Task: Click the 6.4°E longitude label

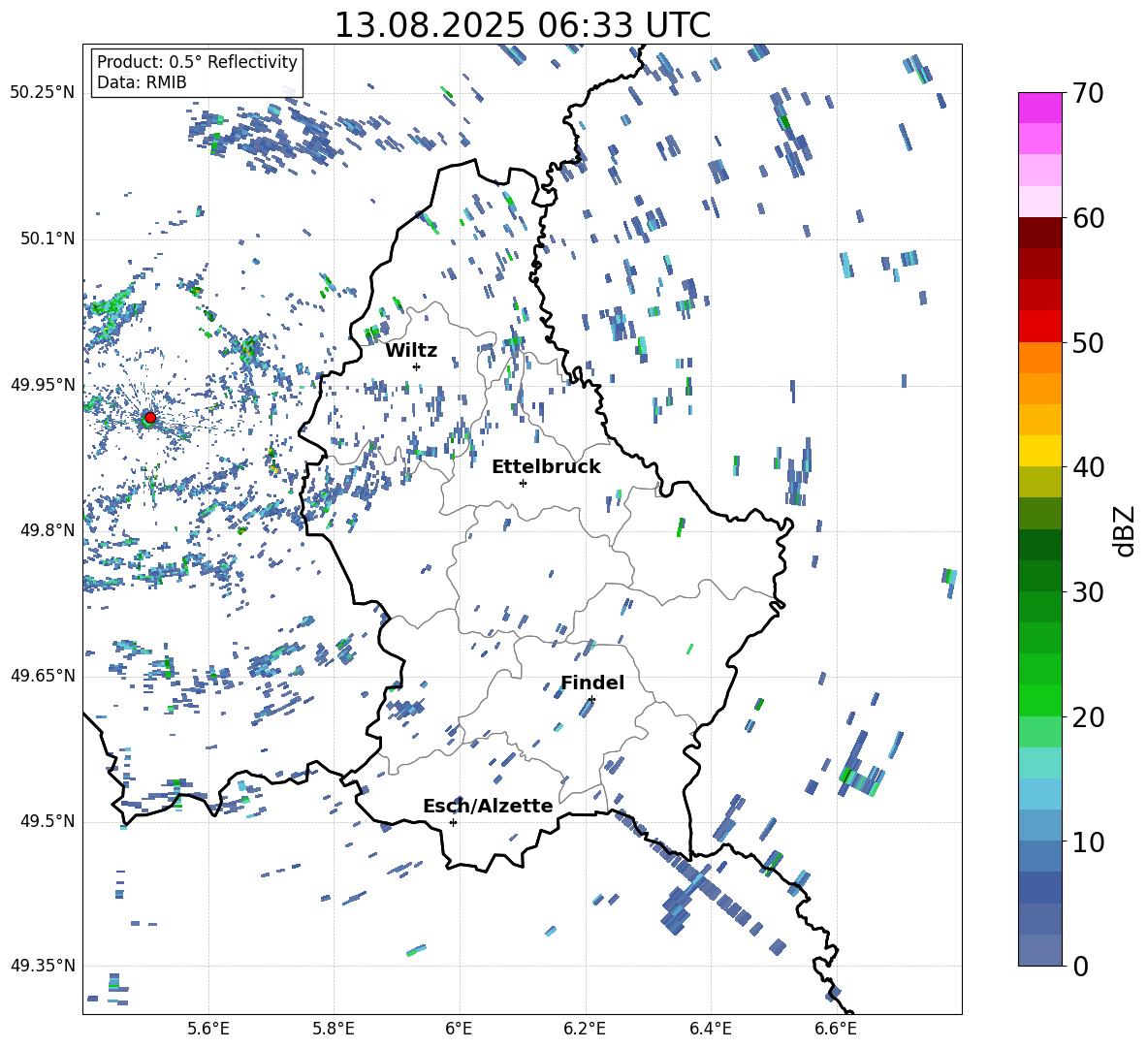Action: pyautogui.click(x=710, y=1029)
